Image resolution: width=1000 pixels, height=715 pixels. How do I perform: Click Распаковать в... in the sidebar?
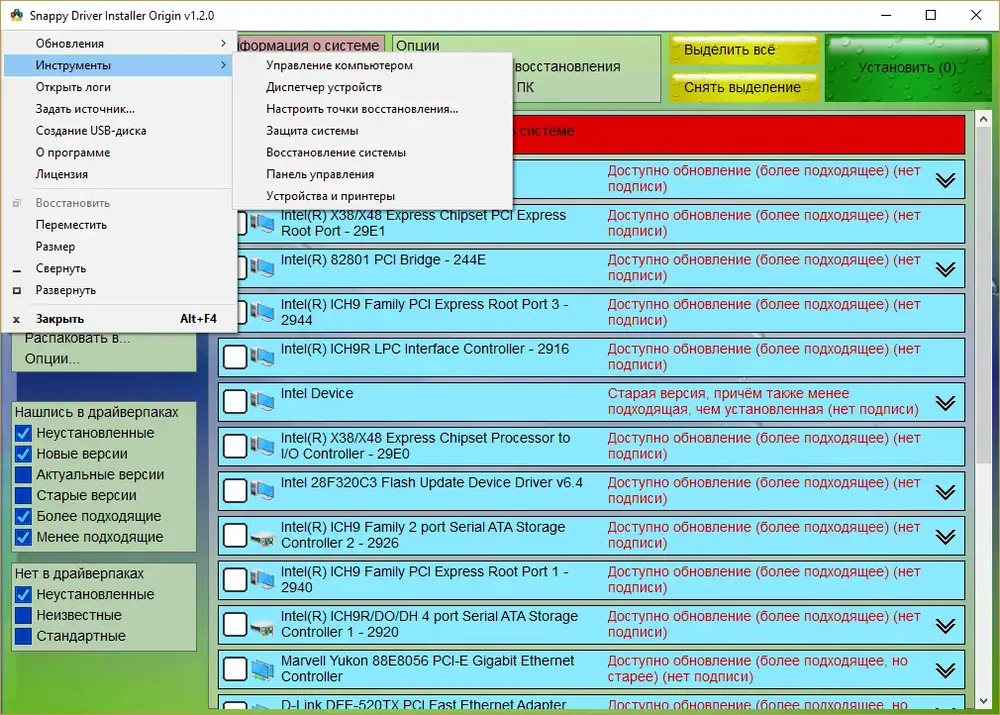pyautogui.click(x=77, y=339)
